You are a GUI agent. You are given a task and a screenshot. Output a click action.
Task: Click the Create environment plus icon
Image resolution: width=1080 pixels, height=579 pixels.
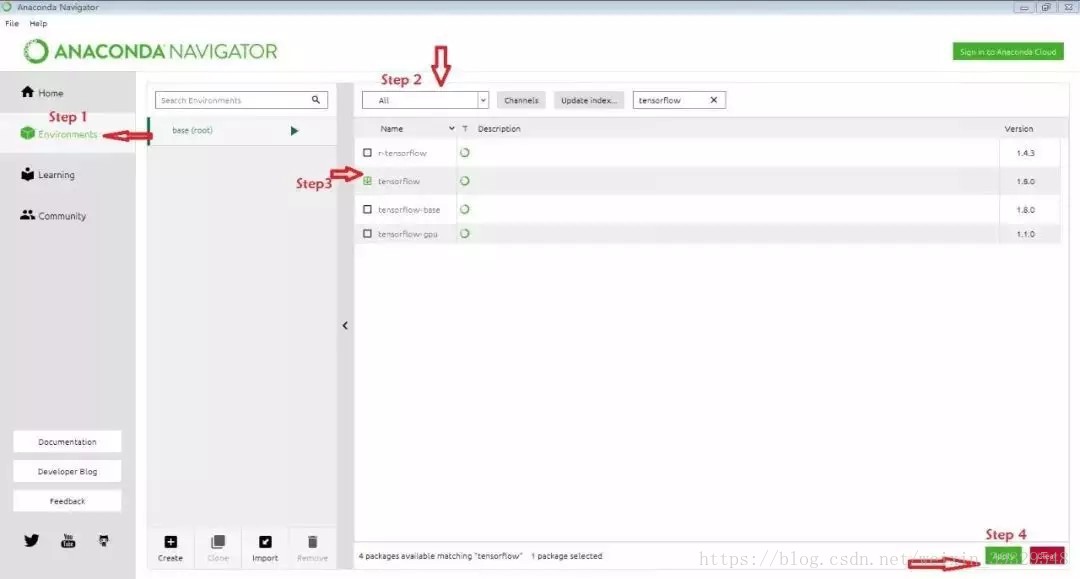point(170,542)
